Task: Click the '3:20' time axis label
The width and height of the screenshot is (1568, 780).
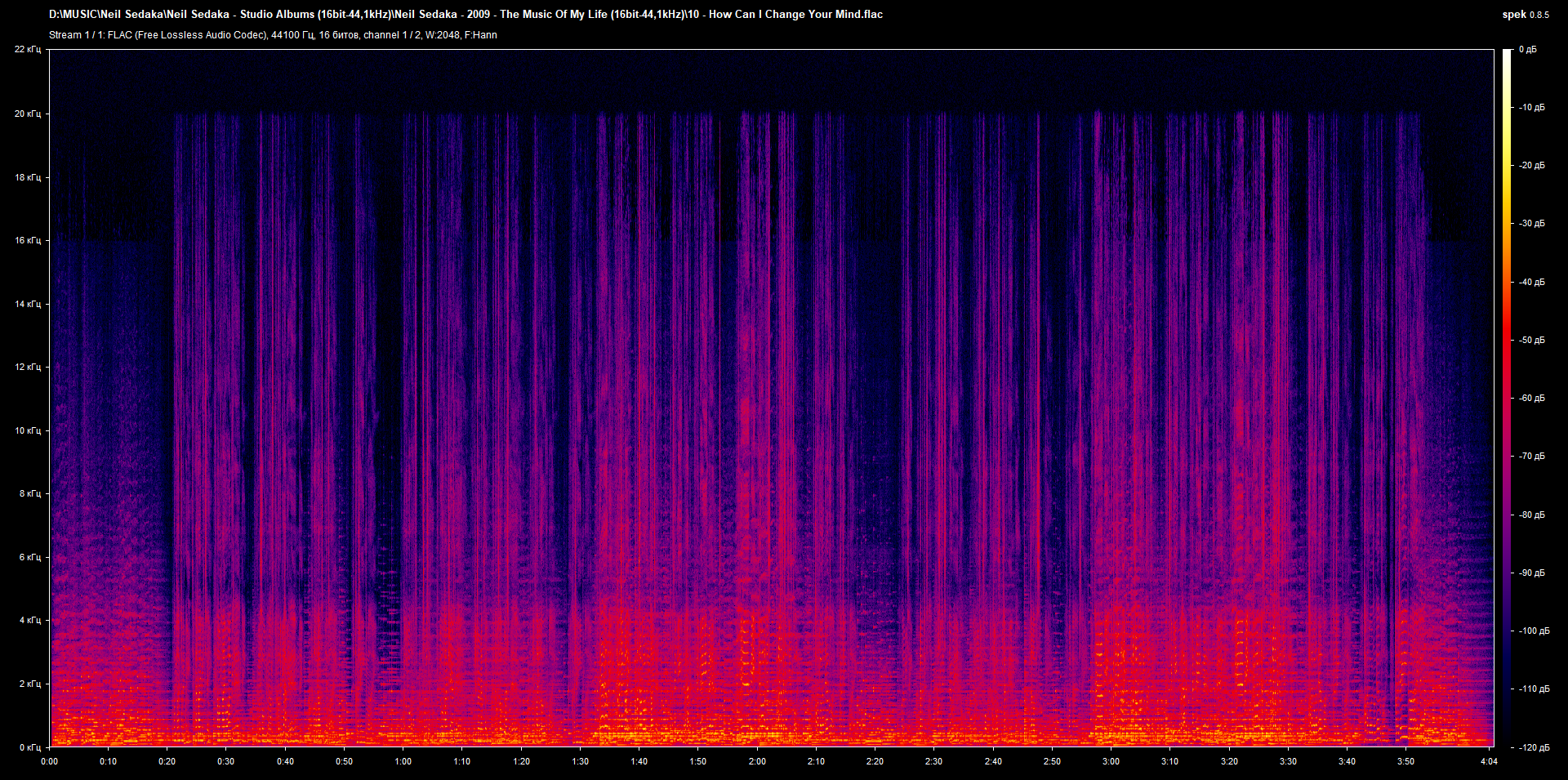Action: pos(1230,762)
